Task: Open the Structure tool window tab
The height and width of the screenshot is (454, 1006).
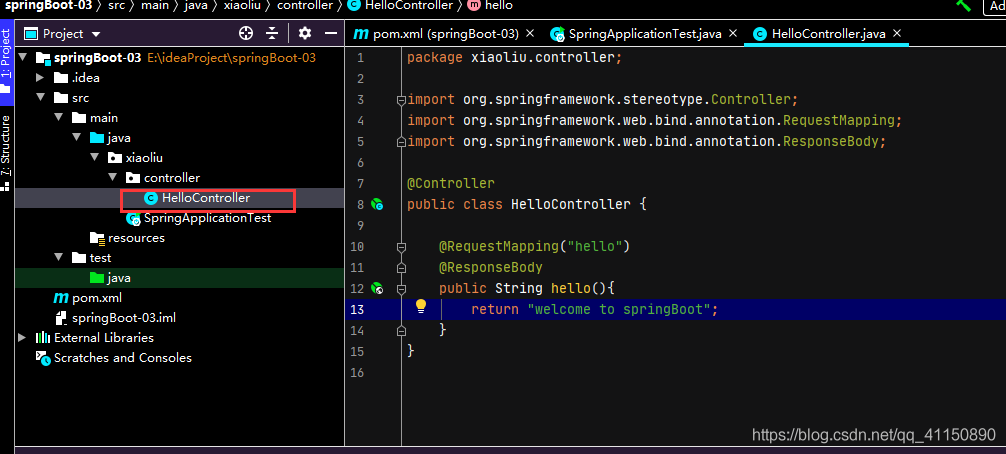Action: (6, 152)
